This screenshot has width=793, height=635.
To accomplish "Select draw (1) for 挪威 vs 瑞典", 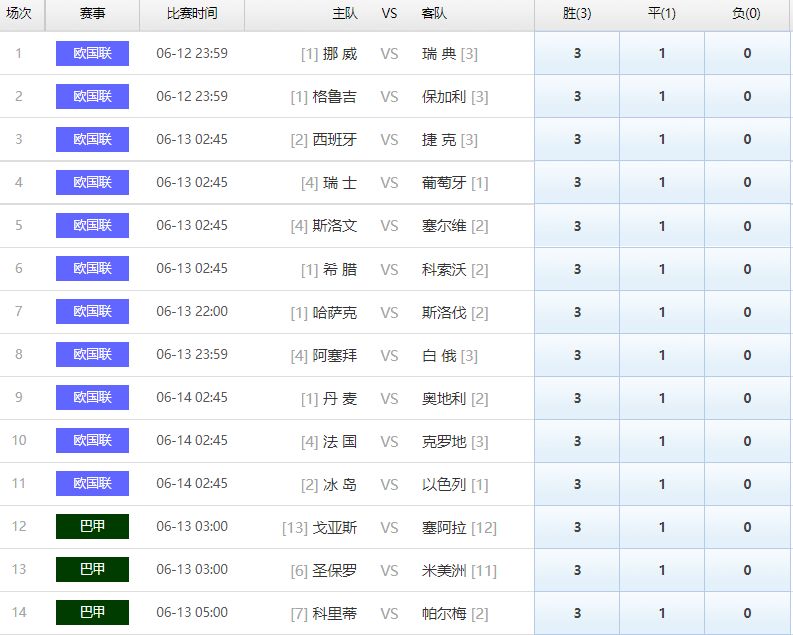I will (662, 53).
